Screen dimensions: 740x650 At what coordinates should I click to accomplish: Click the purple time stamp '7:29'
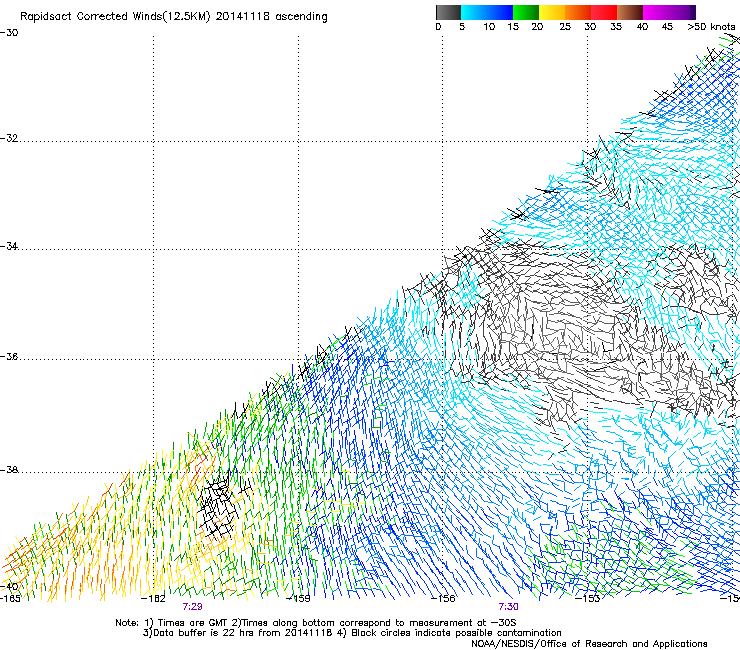[x=193, y=607]
